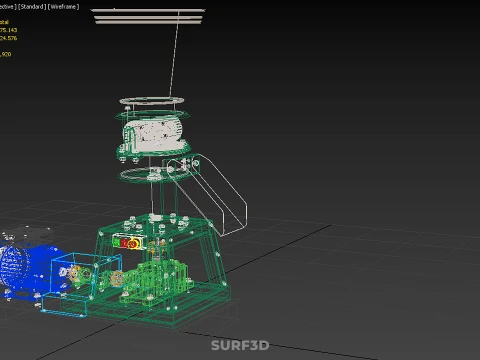480x360 pixels.
Task: Select the white discharge chute outline
Action: (207, 195)
